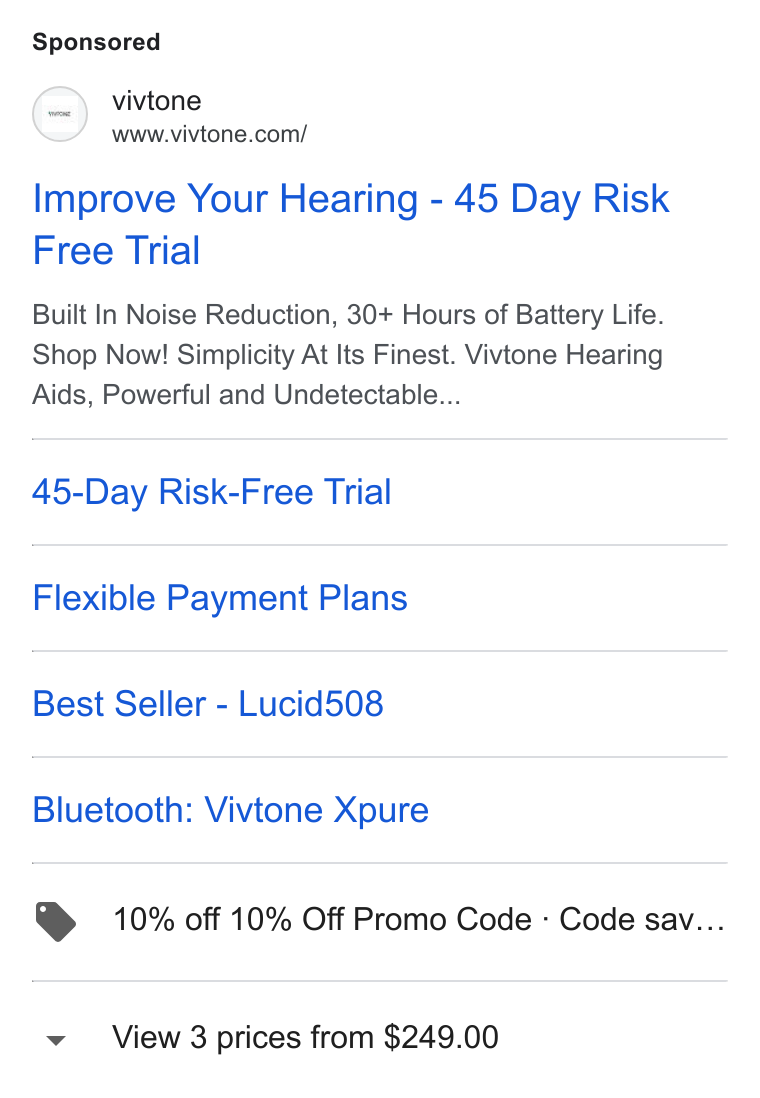
Task: Show the truncated Code sav… text
Action: (642, 919)
